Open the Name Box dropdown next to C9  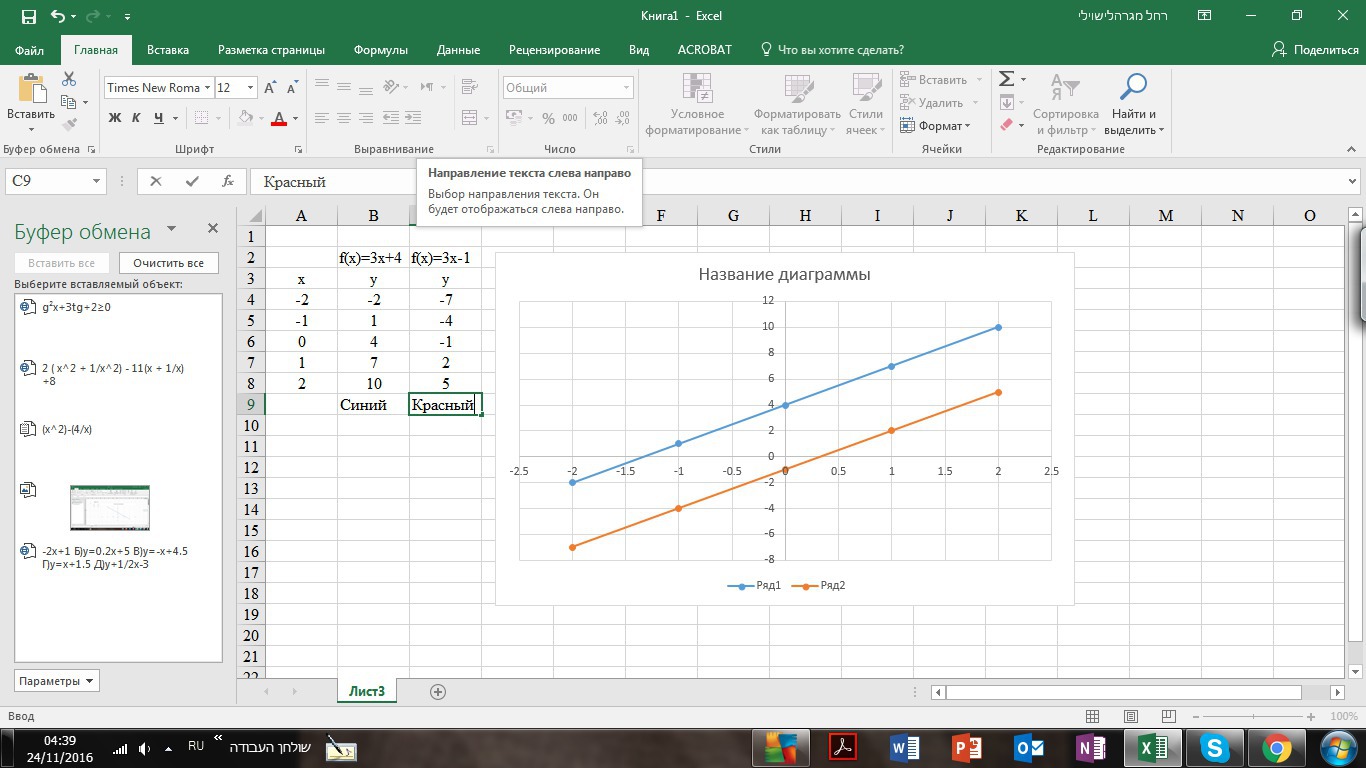coord(97,181)
